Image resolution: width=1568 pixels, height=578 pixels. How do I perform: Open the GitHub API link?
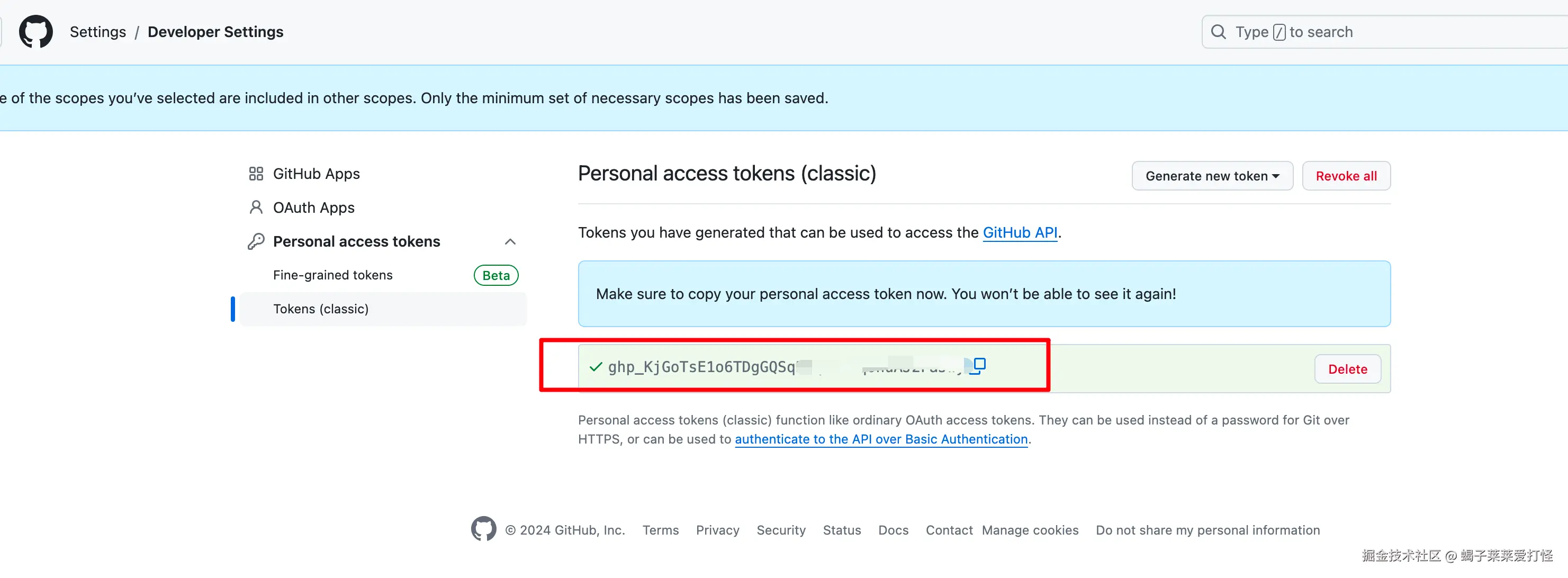point(1020,232)
